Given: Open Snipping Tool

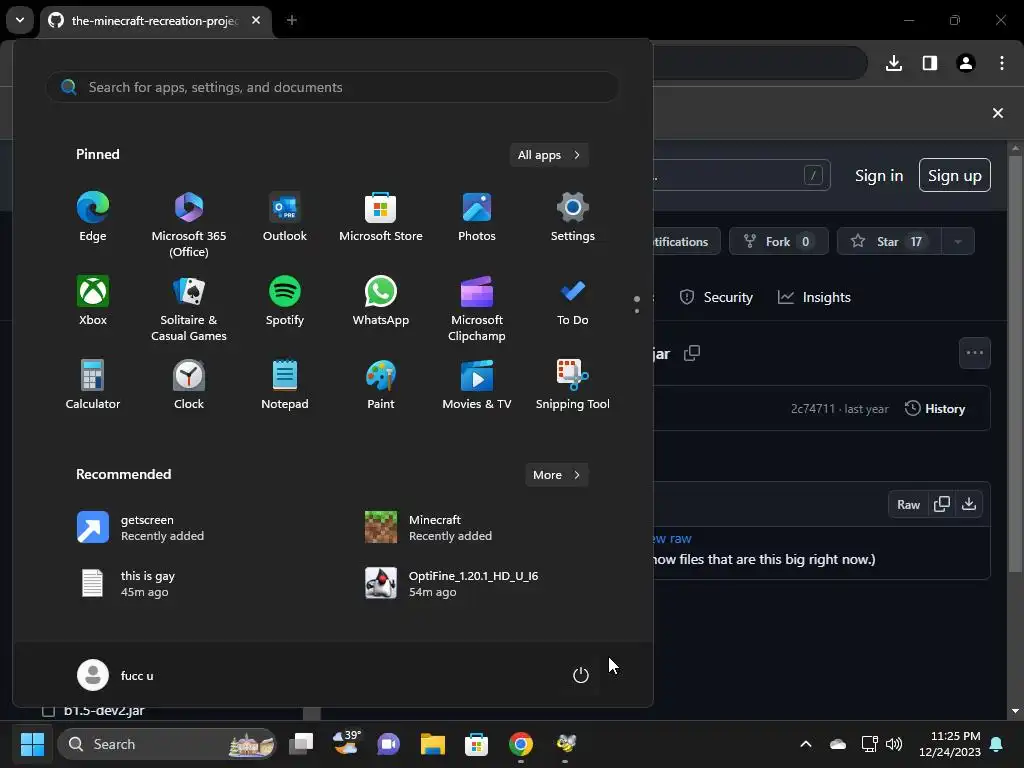Looking at the screenshot, I should (x=573, y=385).
